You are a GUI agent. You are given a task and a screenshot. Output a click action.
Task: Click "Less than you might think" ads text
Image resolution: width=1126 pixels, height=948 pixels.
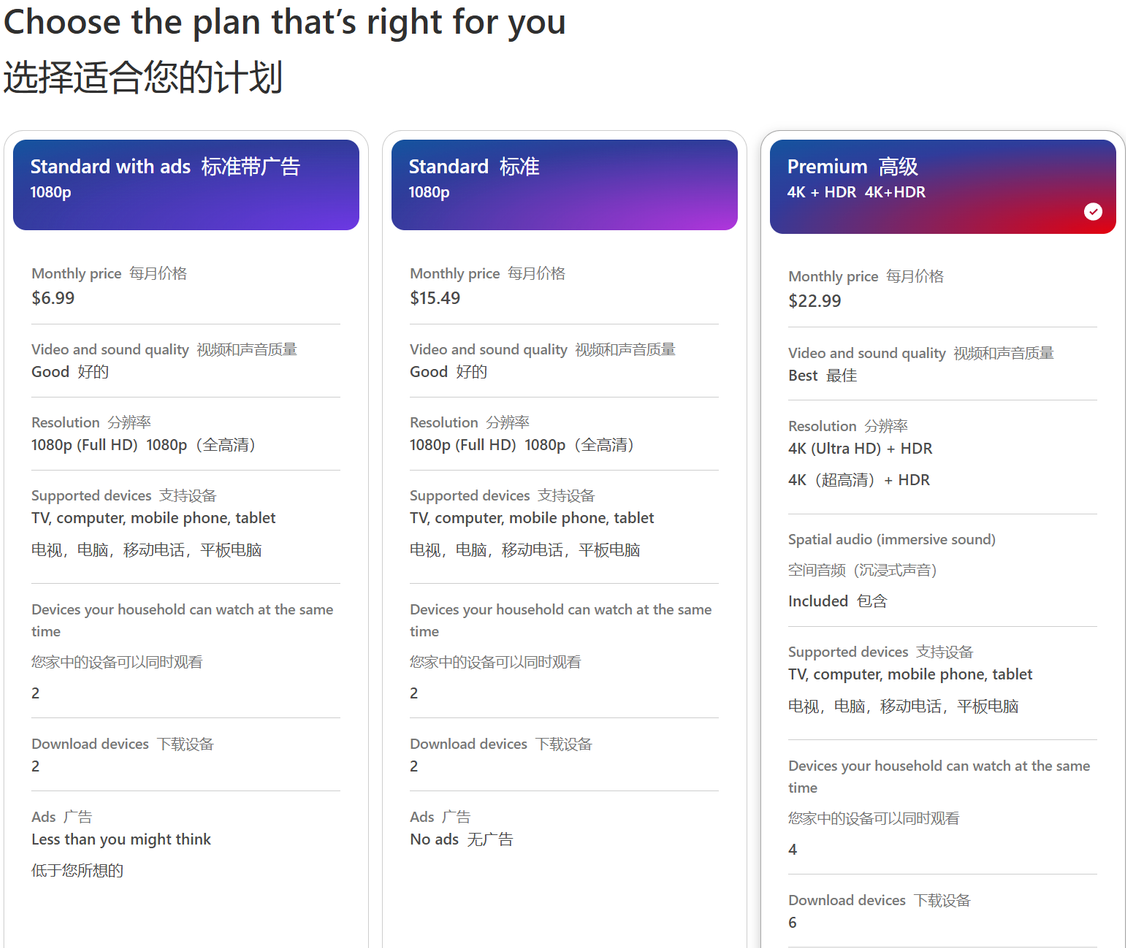coord(121,839)
